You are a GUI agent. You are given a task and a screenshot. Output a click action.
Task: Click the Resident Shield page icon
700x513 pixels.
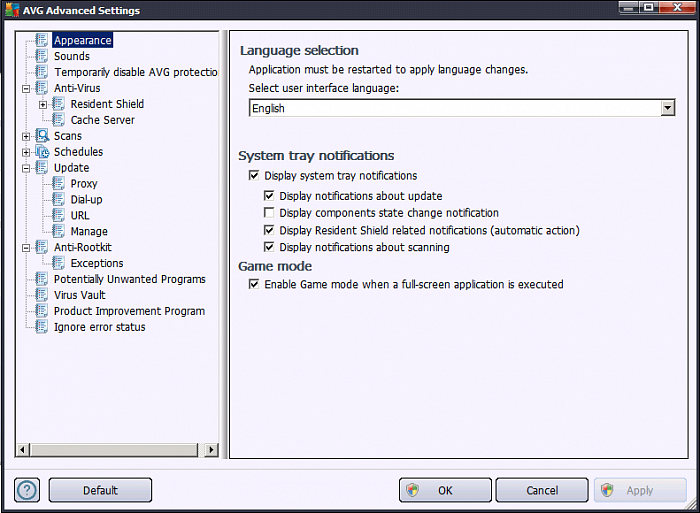point(58,104)
